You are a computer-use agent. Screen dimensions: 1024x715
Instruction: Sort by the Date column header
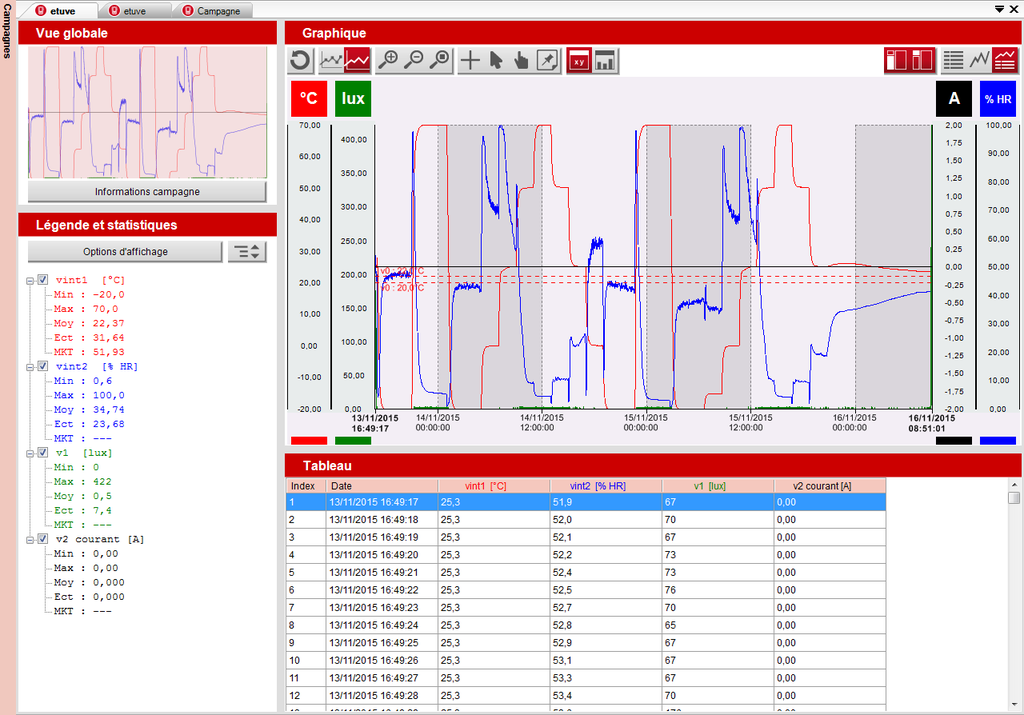(x=381, y=486)
